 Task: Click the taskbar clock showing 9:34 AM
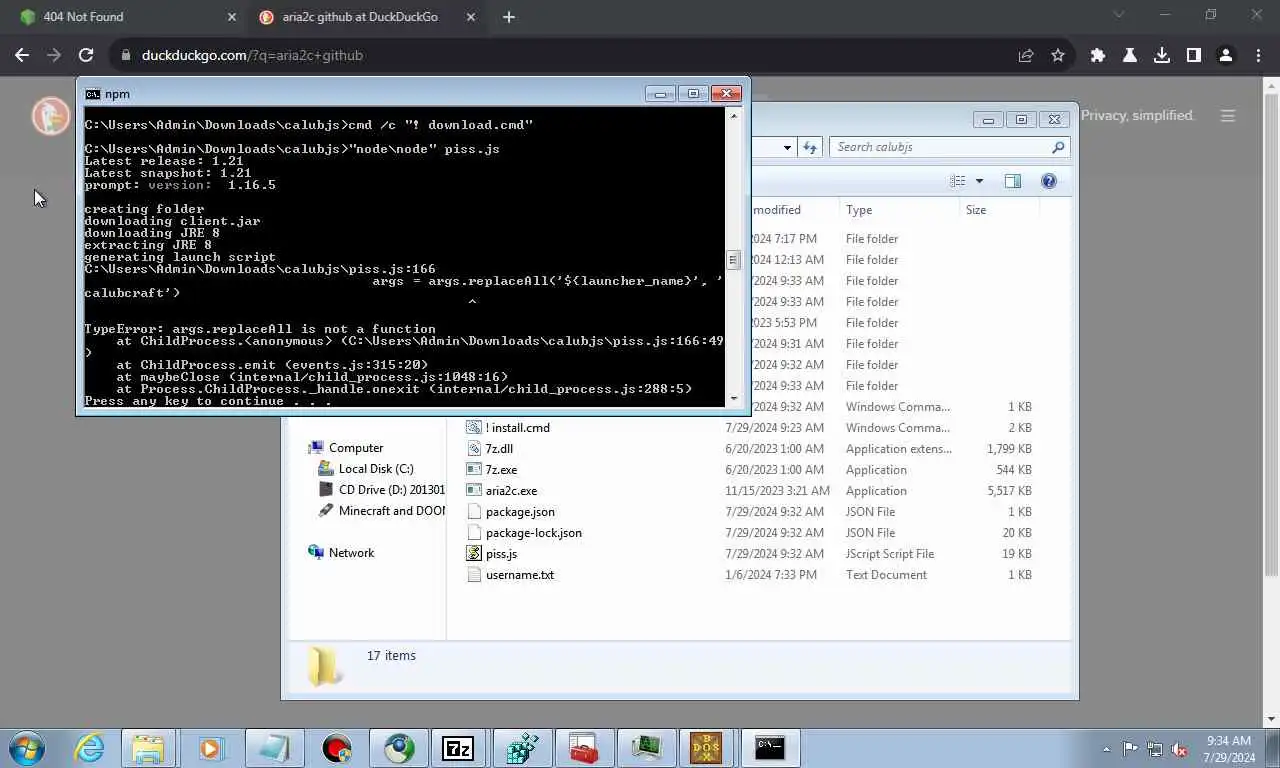coord(1229,749)
